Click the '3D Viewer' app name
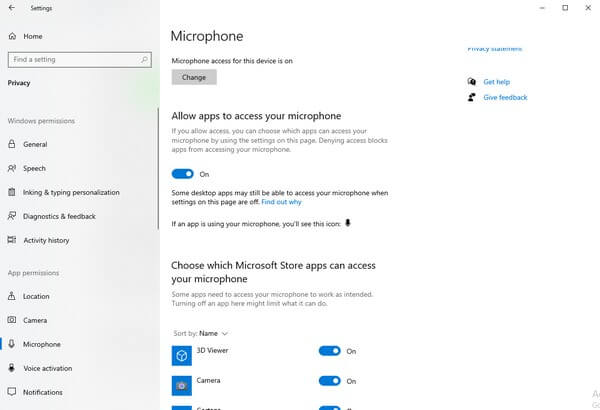 point(212,350)
